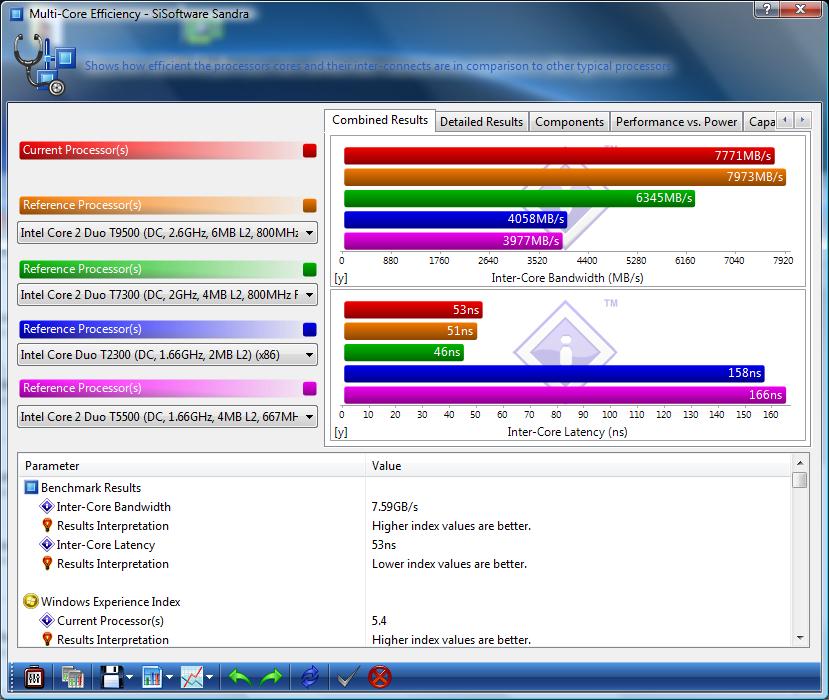The image size is (829, 700).
Task: Toggle the orange reference processor color box
Action: click(310, 205)
